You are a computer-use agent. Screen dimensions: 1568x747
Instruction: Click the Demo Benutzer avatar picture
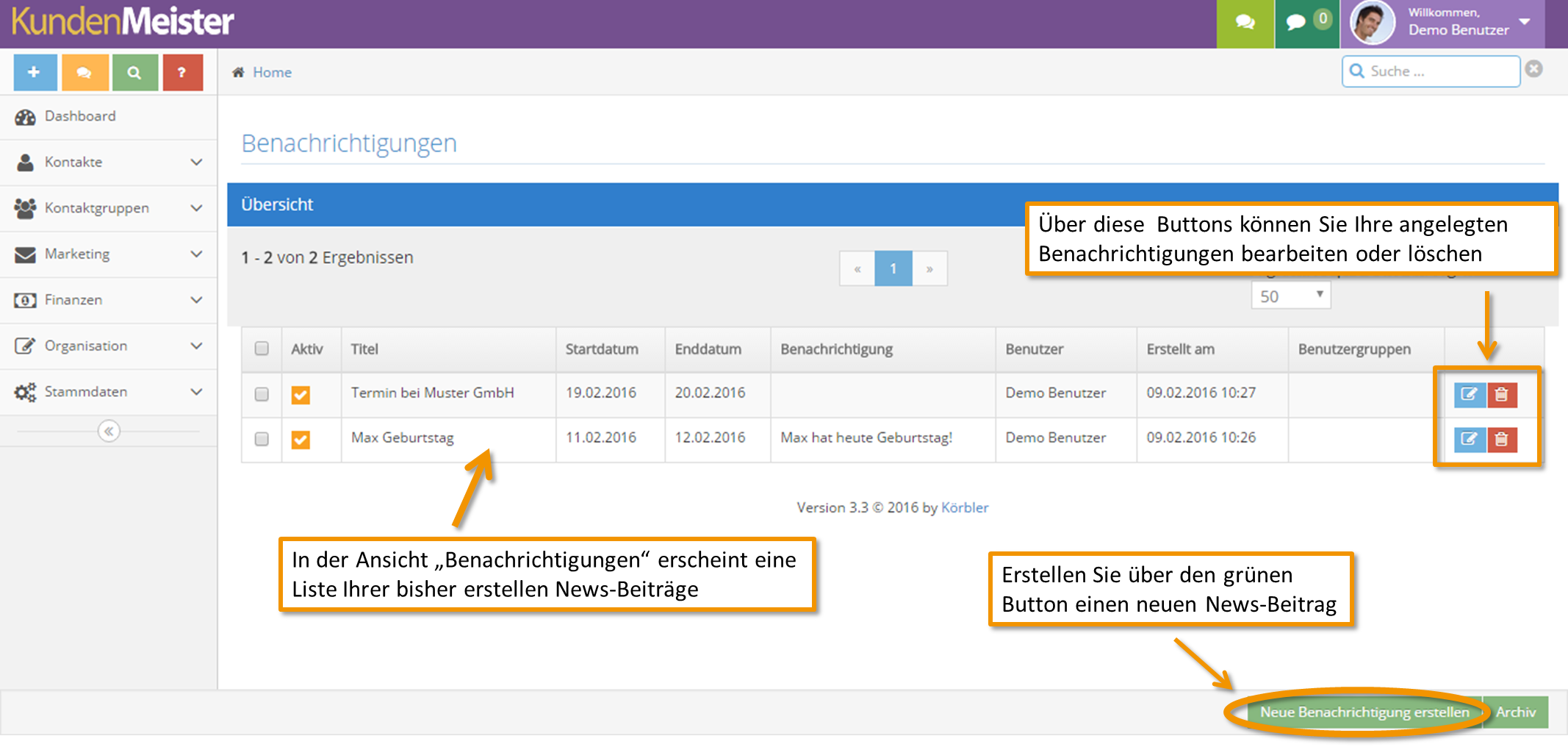click(x=1372, y=23)
